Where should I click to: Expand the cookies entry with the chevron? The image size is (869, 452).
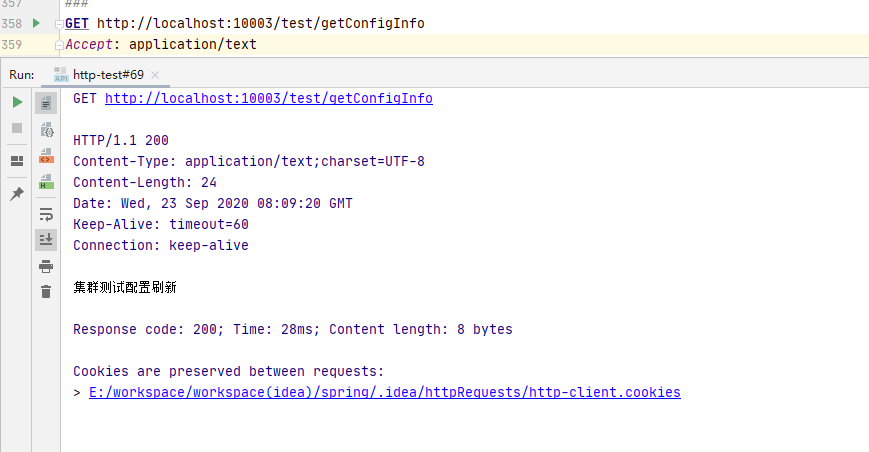point(77,392)
